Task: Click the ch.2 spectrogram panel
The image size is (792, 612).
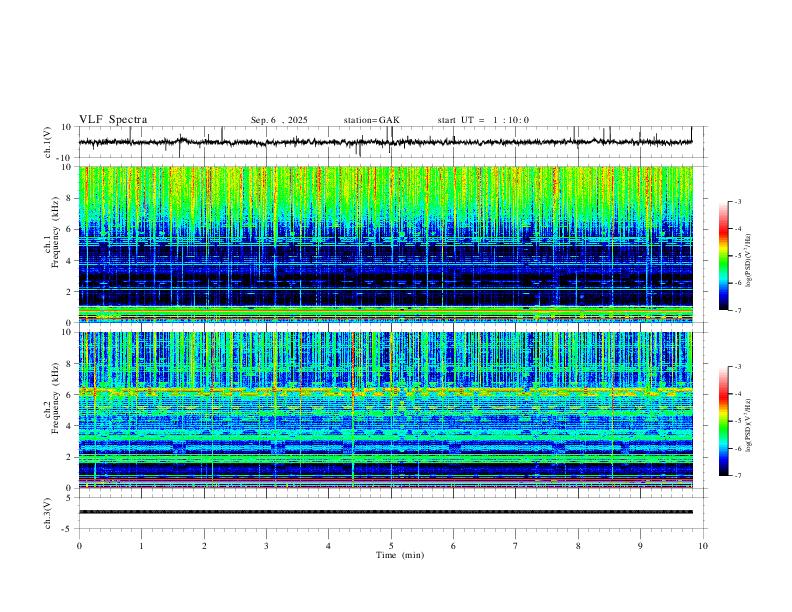Action: [x=385, y=410]
